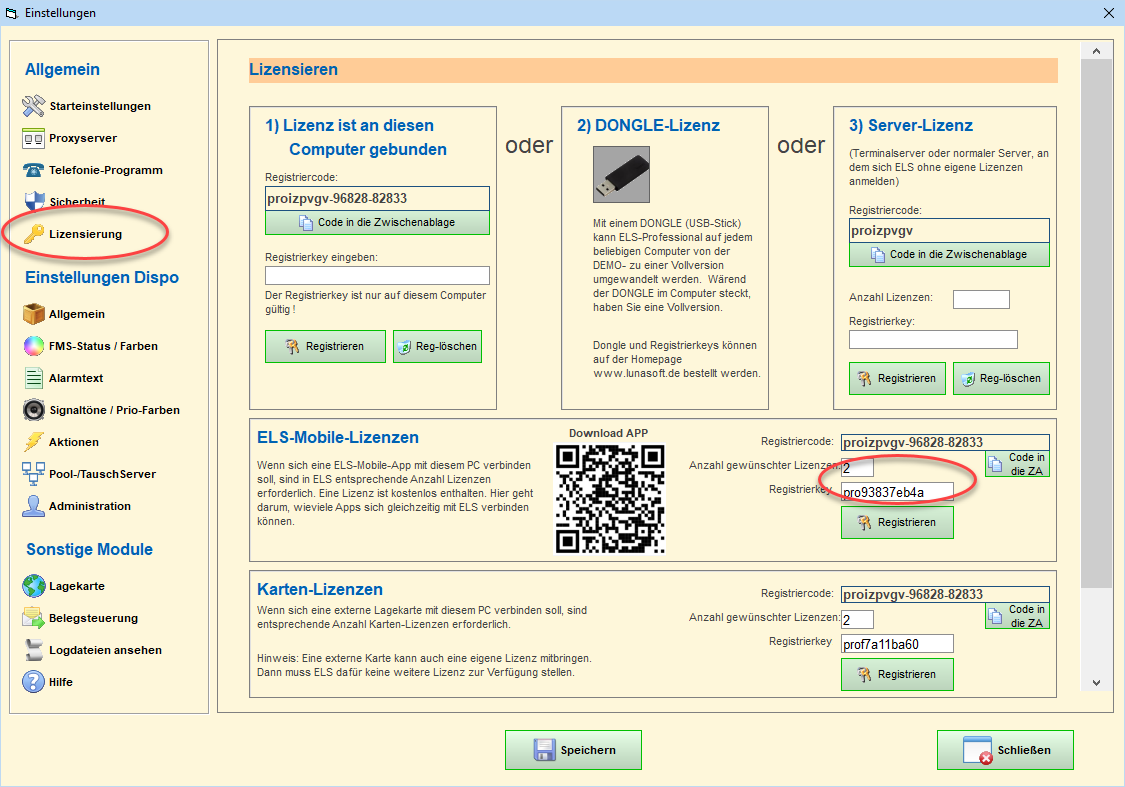Open the Lagekarte globe icon

tap(34, 586)
